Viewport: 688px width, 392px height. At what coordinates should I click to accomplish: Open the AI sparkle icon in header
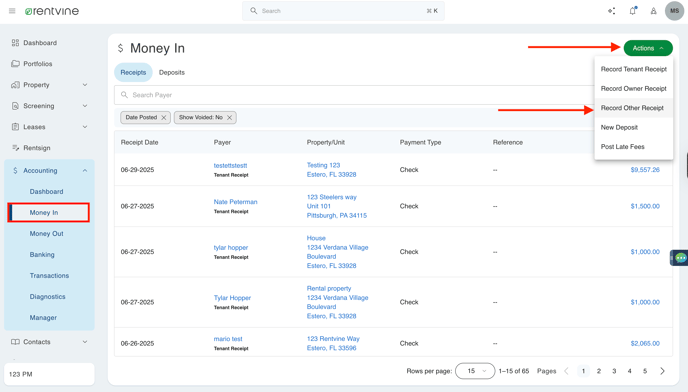click(611, 11)
